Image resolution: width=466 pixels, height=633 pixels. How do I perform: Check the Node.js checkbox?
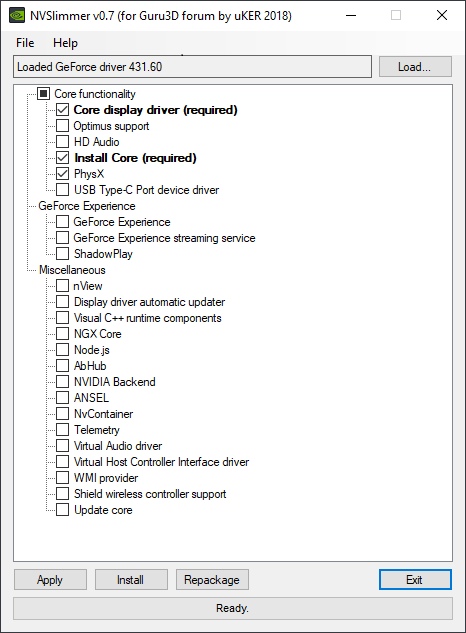[62, 350]
